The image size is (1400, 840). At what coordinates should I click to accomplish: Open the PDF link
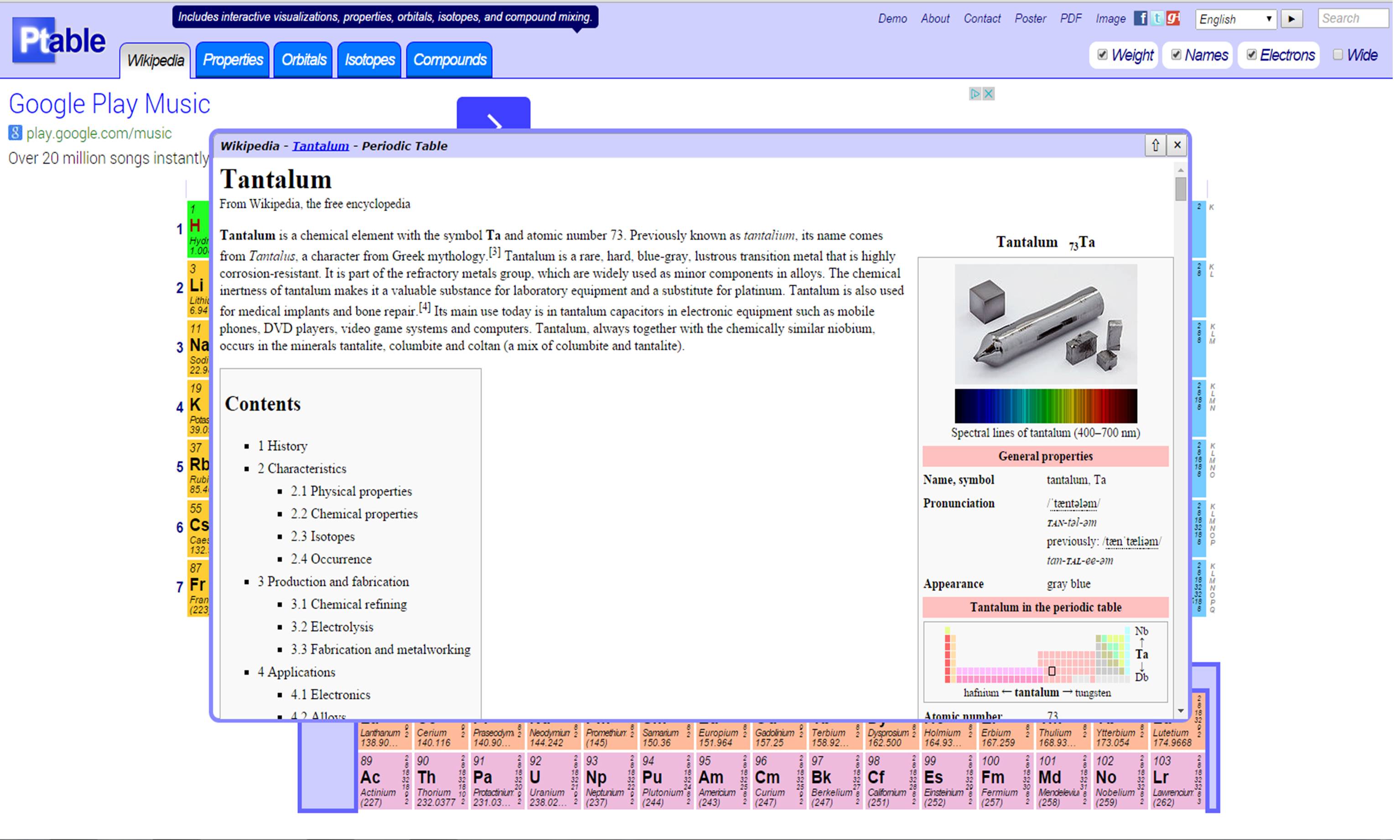tap(1071, 19)
